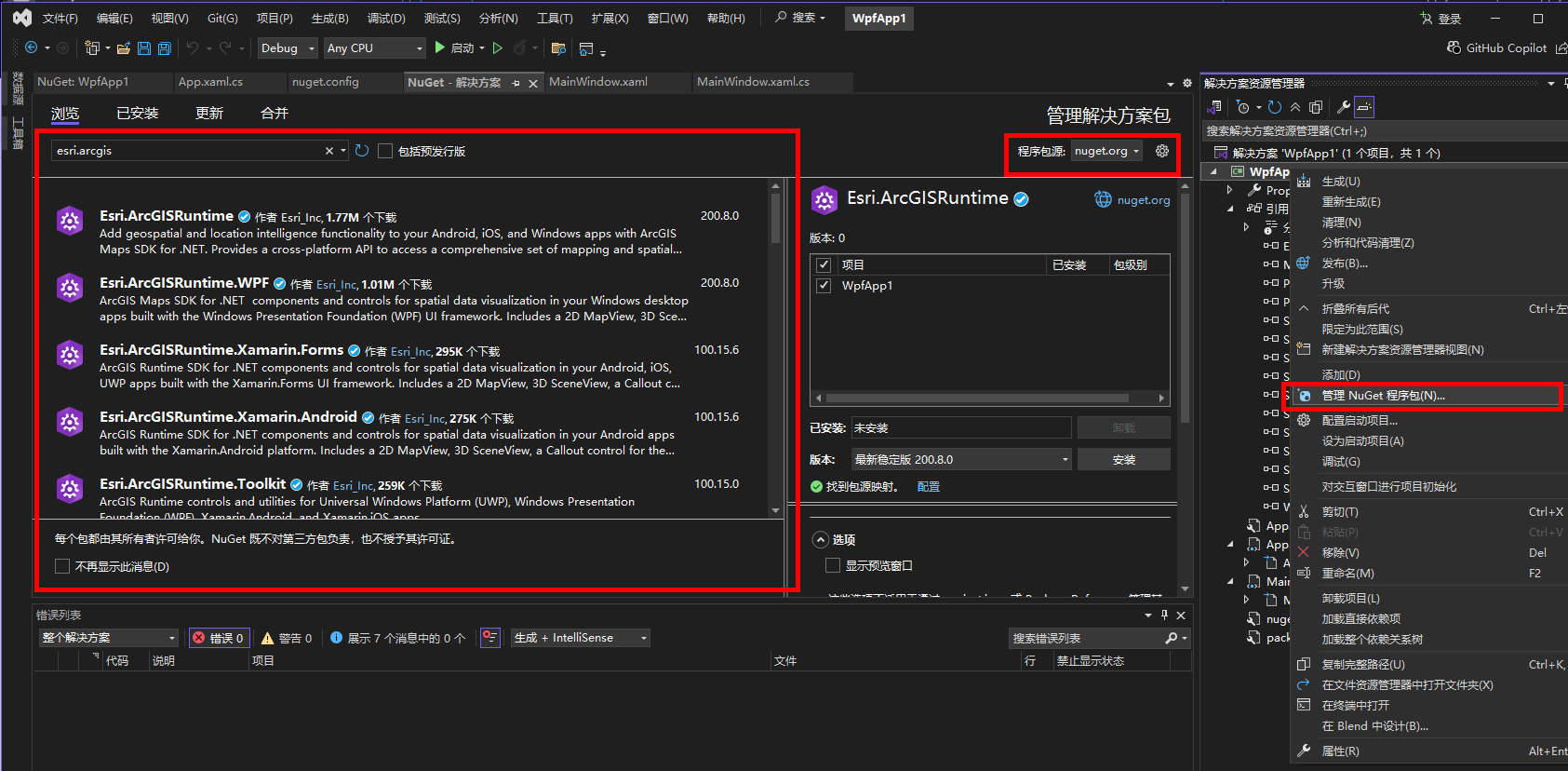The height and width of the screenshot is (771, 1568).
Task: Toggle the warnings filter button
Action: click(x=287, y=638)
